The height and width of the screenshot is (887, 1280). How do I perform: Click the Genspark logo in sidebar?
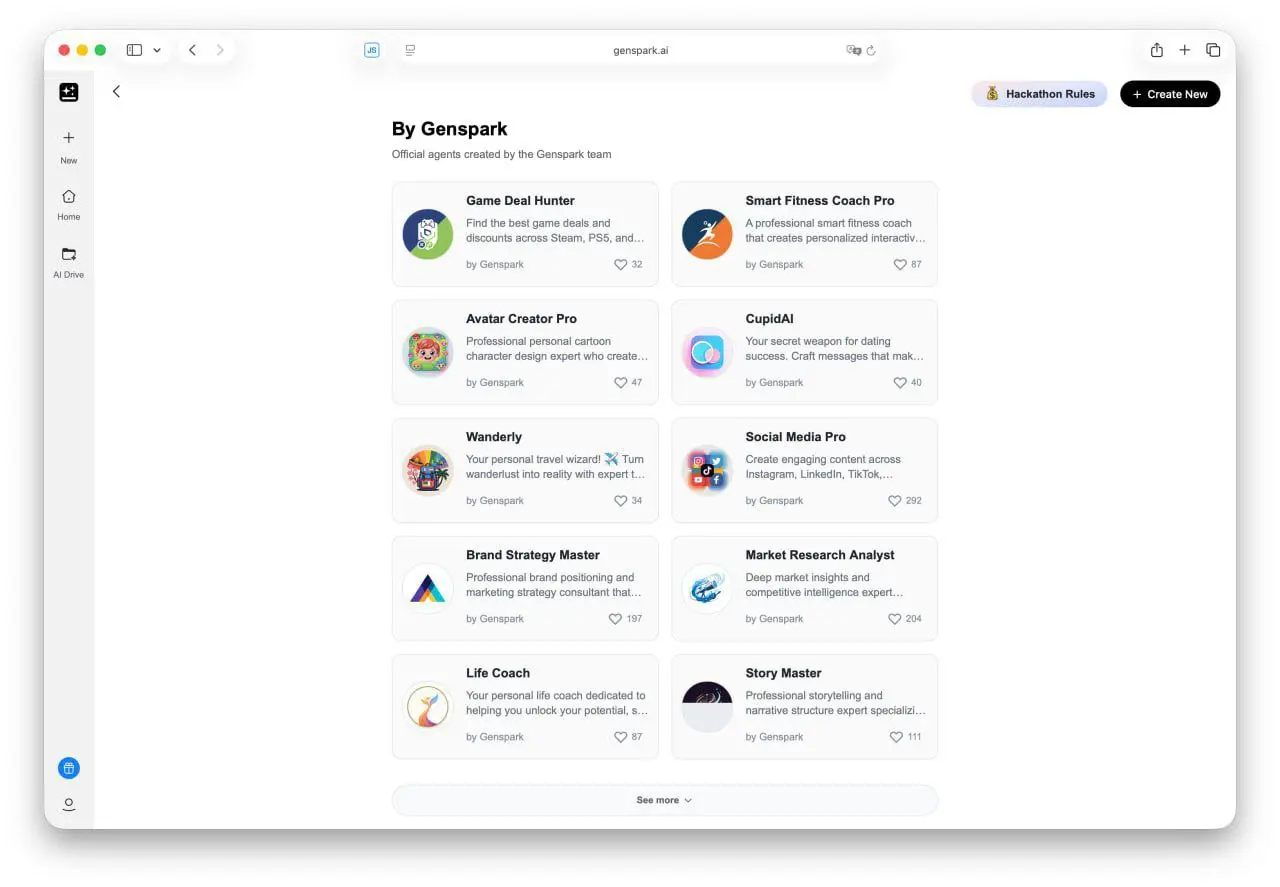(69, 92)
